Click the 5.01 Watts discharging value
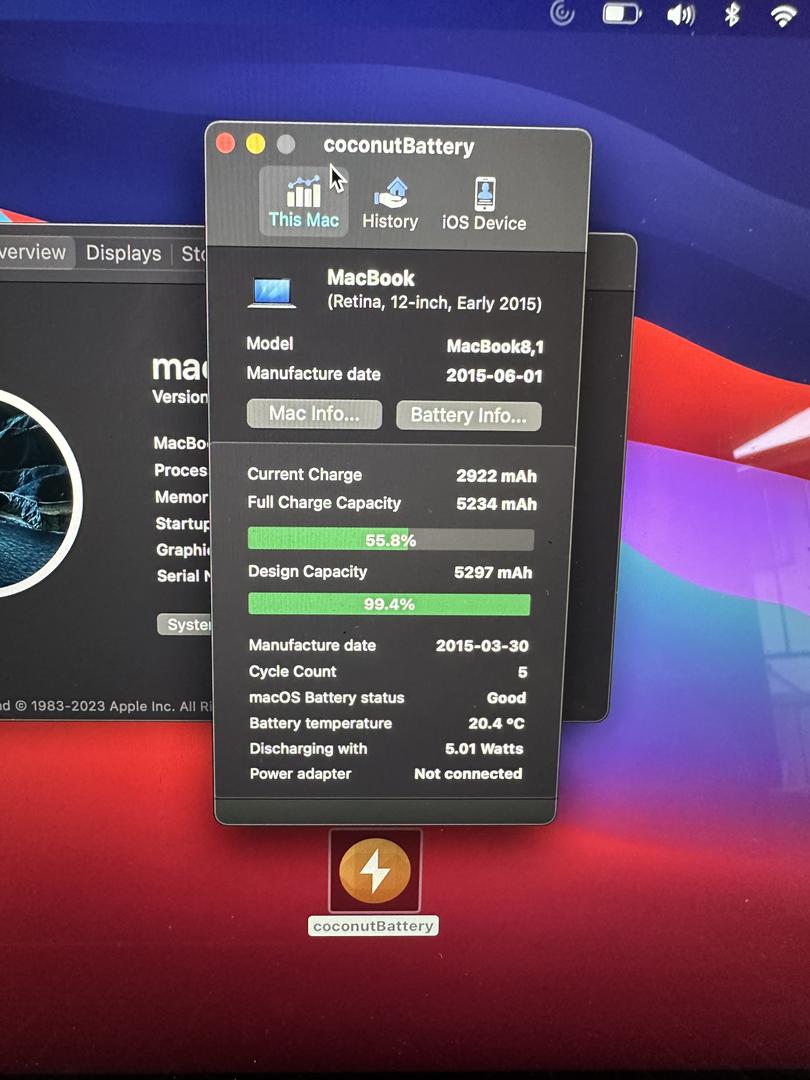810x1080 pixels. [484, 749]
